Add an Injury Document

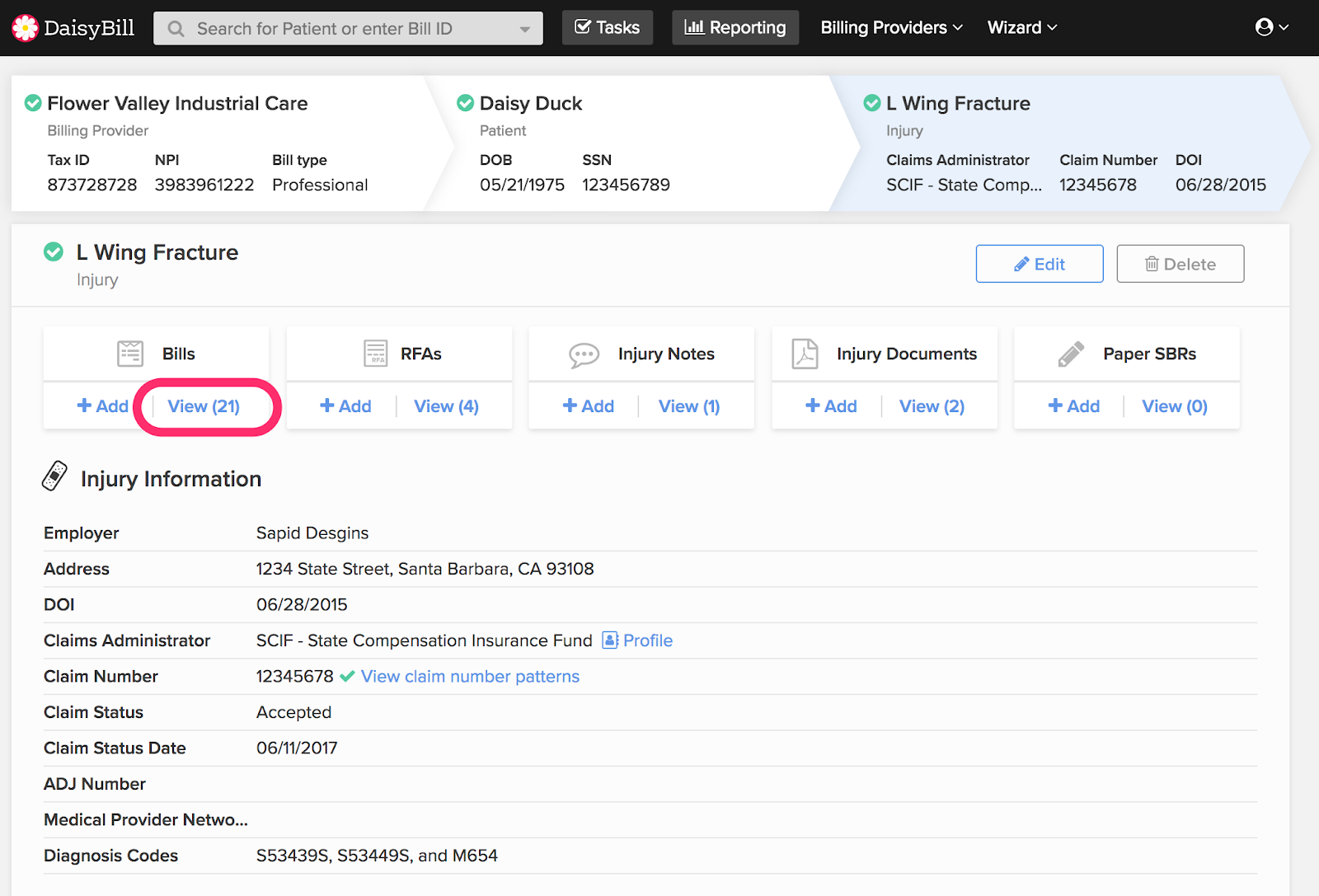click(831, 406)
